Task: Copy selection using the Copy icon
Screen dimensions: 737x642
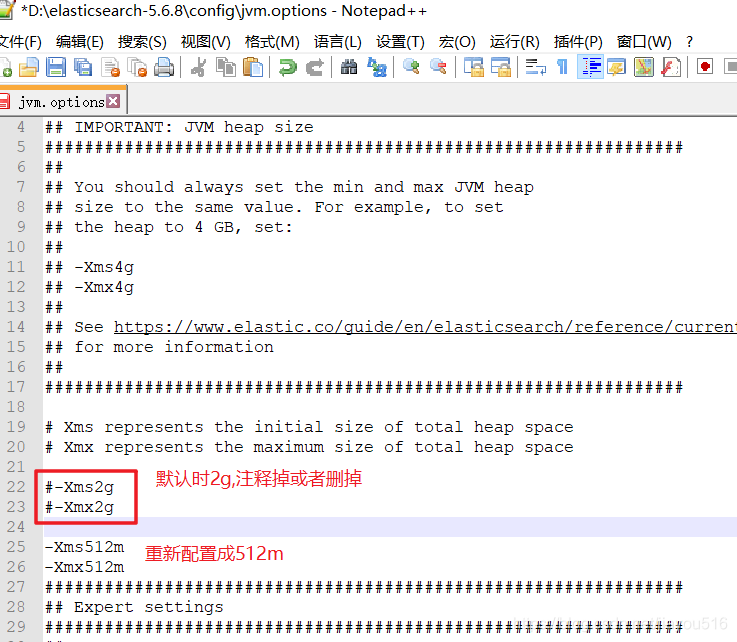Action: (x=226, y=67)
